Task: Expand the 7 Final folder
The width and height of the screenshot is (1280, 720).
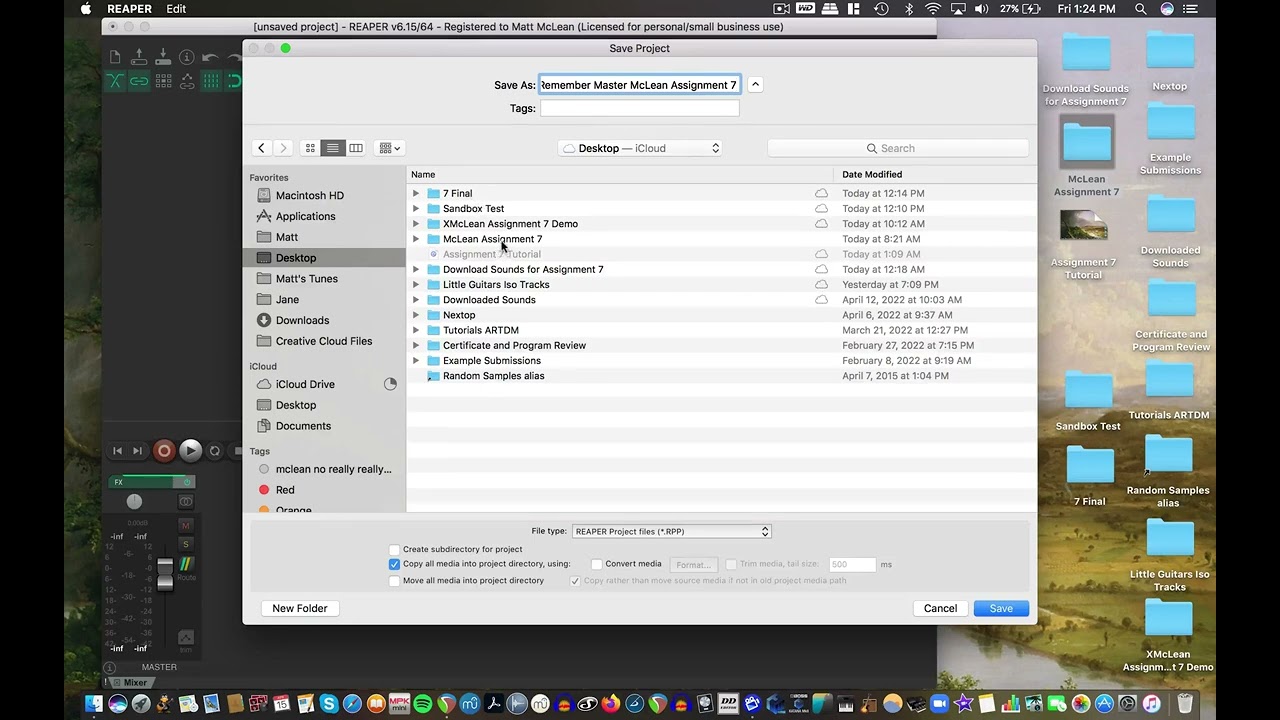Action: pos(416,194)
